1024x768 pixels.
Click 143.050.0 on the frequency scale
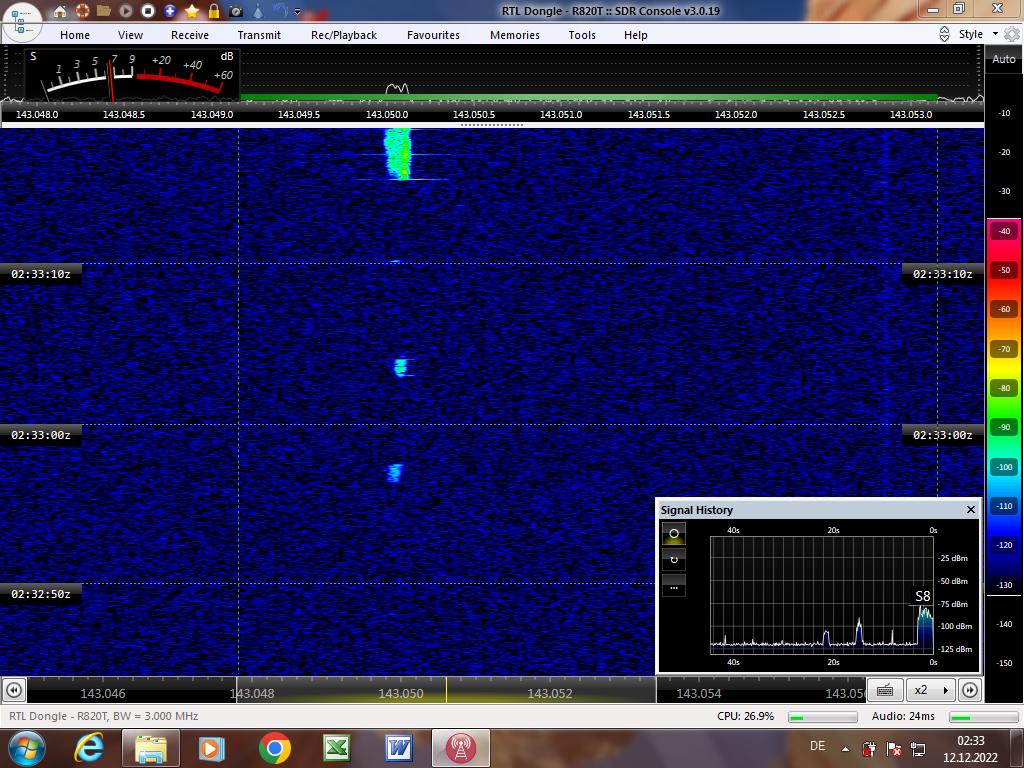(x=387, y=114)
